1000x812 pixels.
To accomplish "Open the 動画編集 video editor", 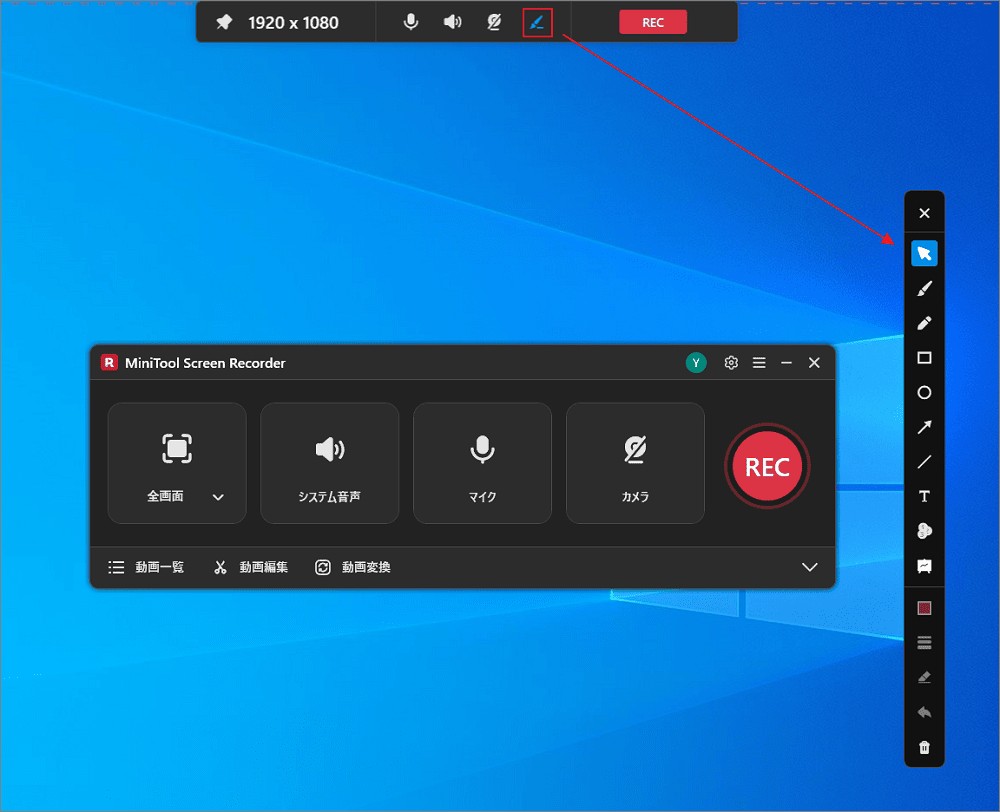I will (251, 567).
